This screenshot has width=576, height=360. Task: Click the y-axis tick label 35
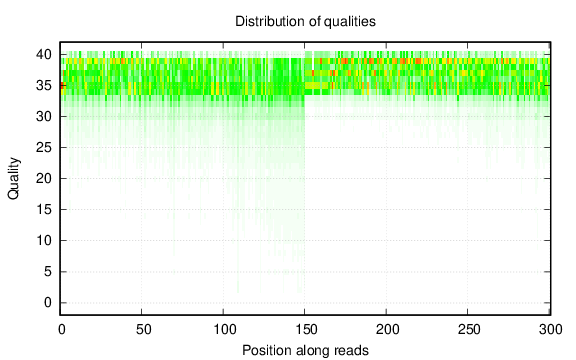click(x=44, y=86)
